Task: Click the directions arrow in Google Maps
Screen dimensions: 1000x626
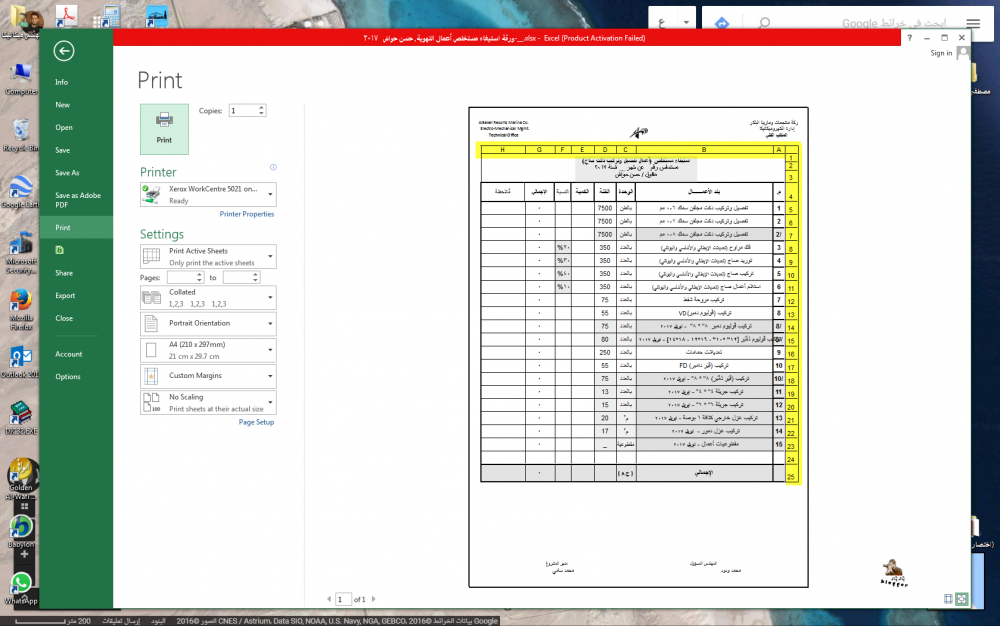Action: pyautogui.click(x=722, y=23)
